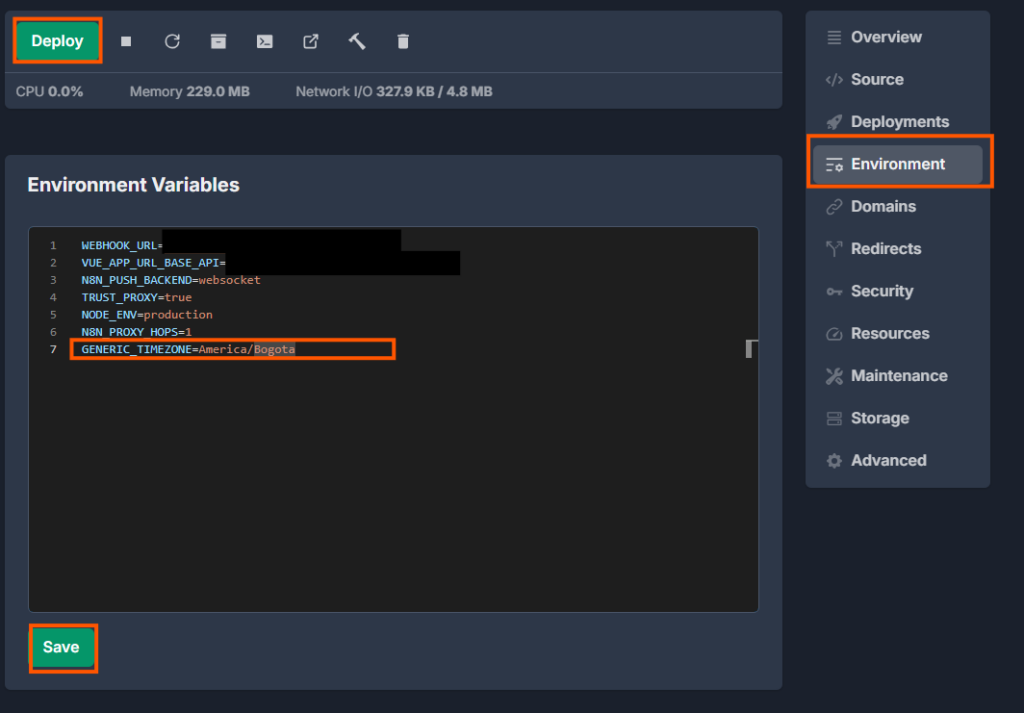Open the terminal console icon

[264, 41]
